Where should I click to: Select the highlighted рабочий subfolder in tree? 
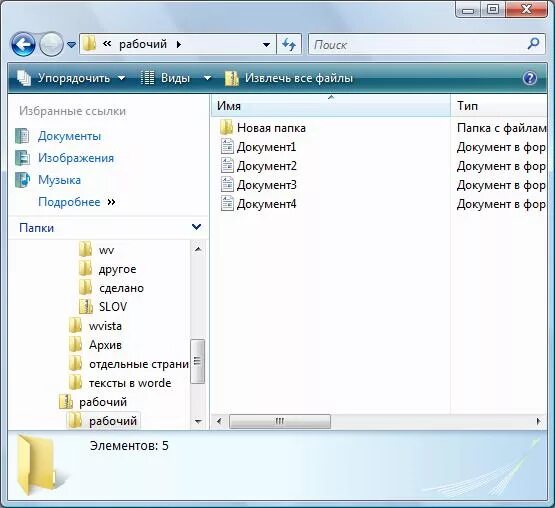click(103, 421)
